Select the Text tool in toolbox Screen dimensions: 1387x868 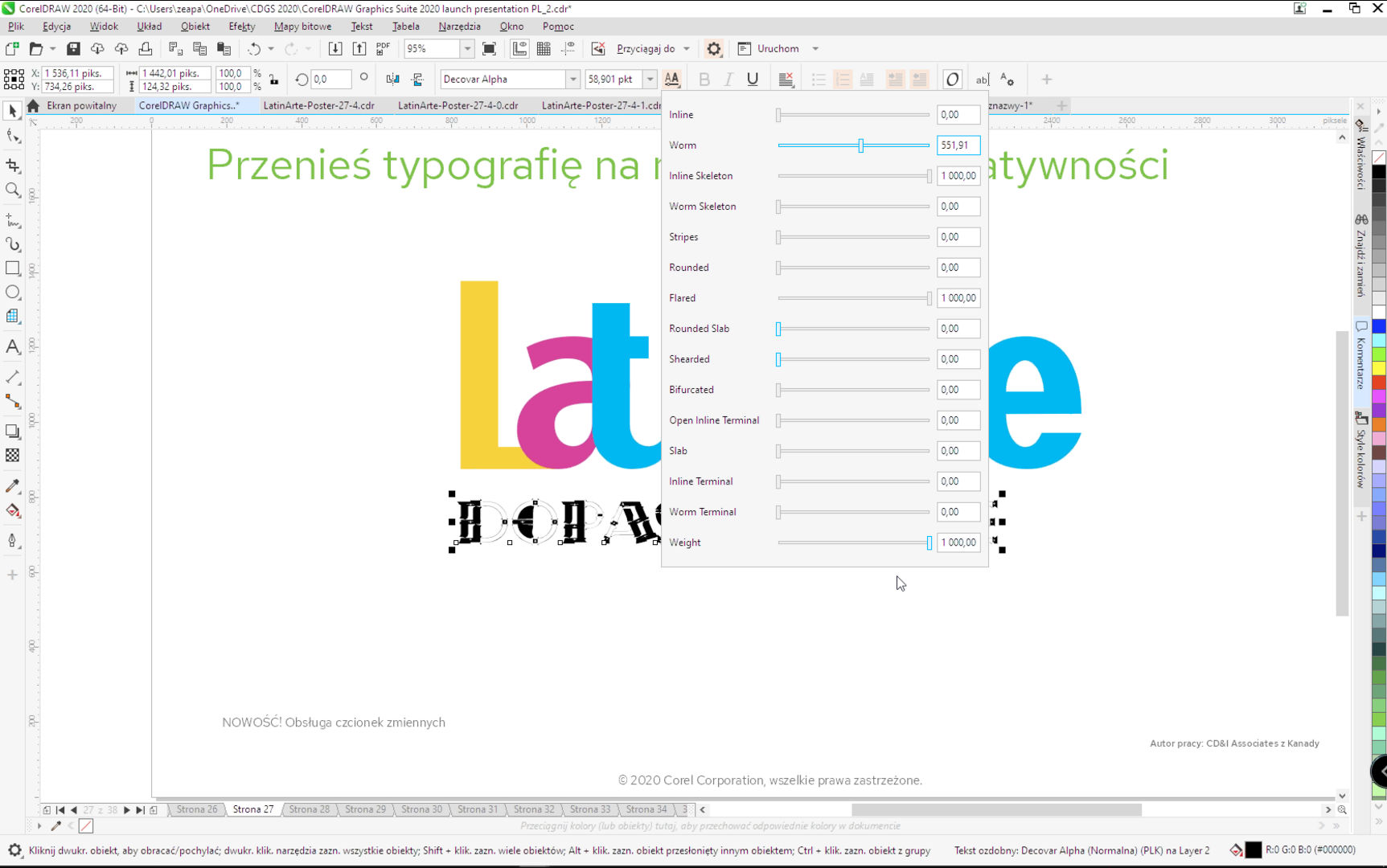click(x=13, y=347)
